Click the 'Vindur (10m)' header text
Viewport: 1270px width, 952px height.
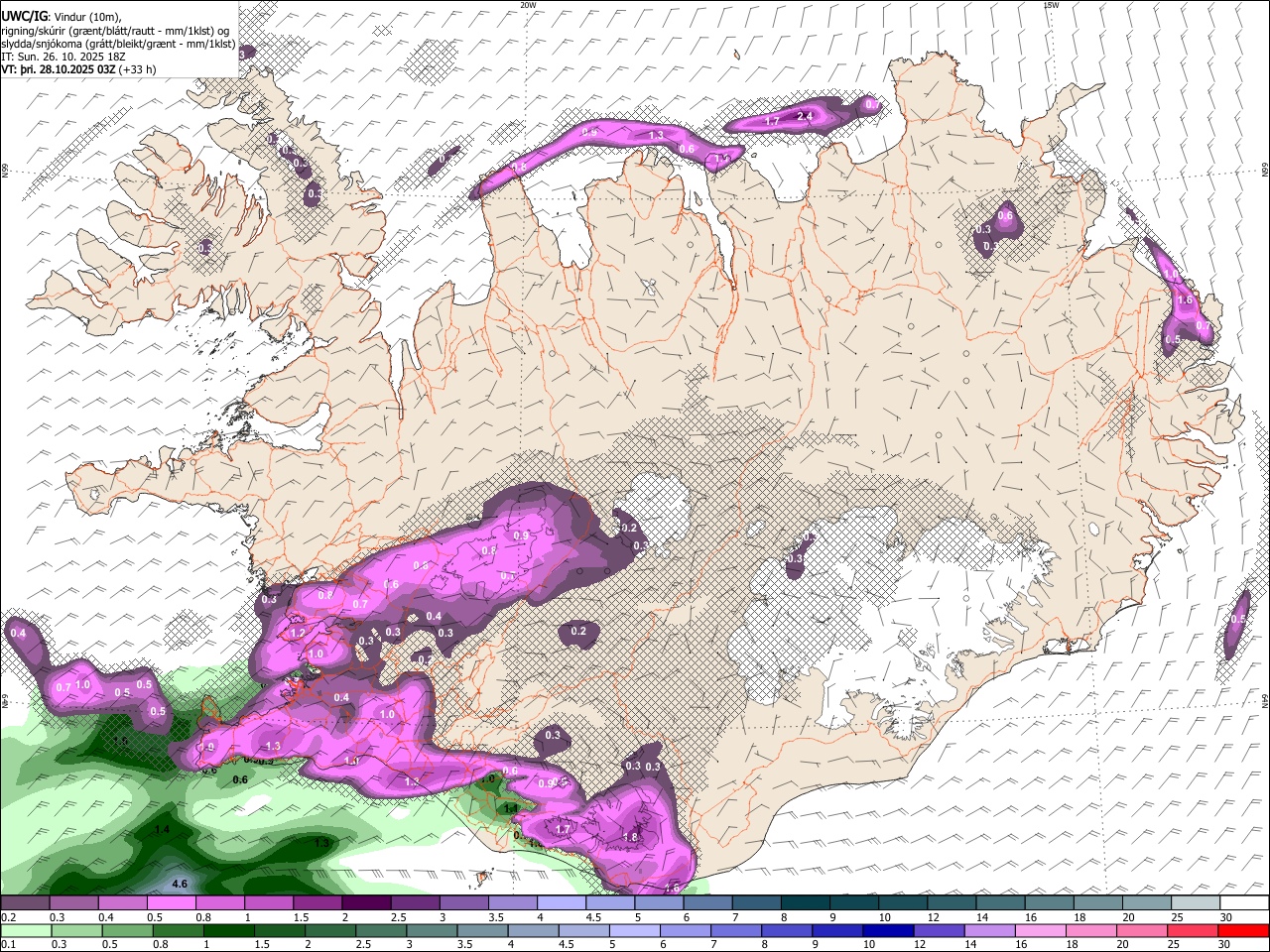[88, 16]
